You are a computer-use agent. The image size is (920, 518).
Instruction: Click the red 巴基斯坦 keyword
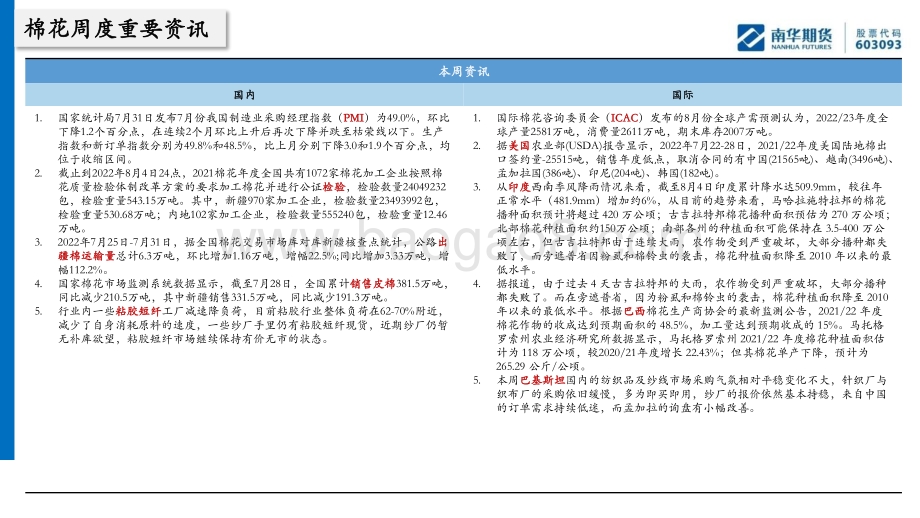(542, 380)
